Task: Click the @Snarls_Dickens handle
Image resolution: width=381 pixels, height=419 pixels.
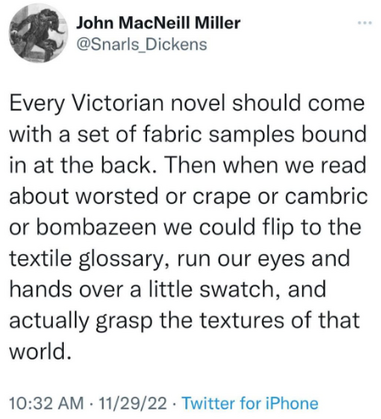Action: (142, 44)
